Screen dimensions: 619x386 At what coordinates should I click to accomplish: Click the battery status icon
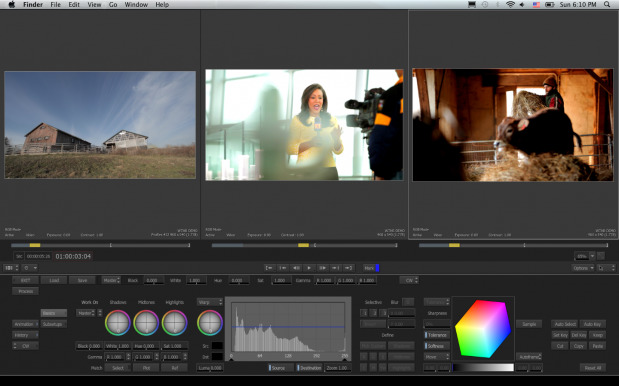(x=550, y=5)
